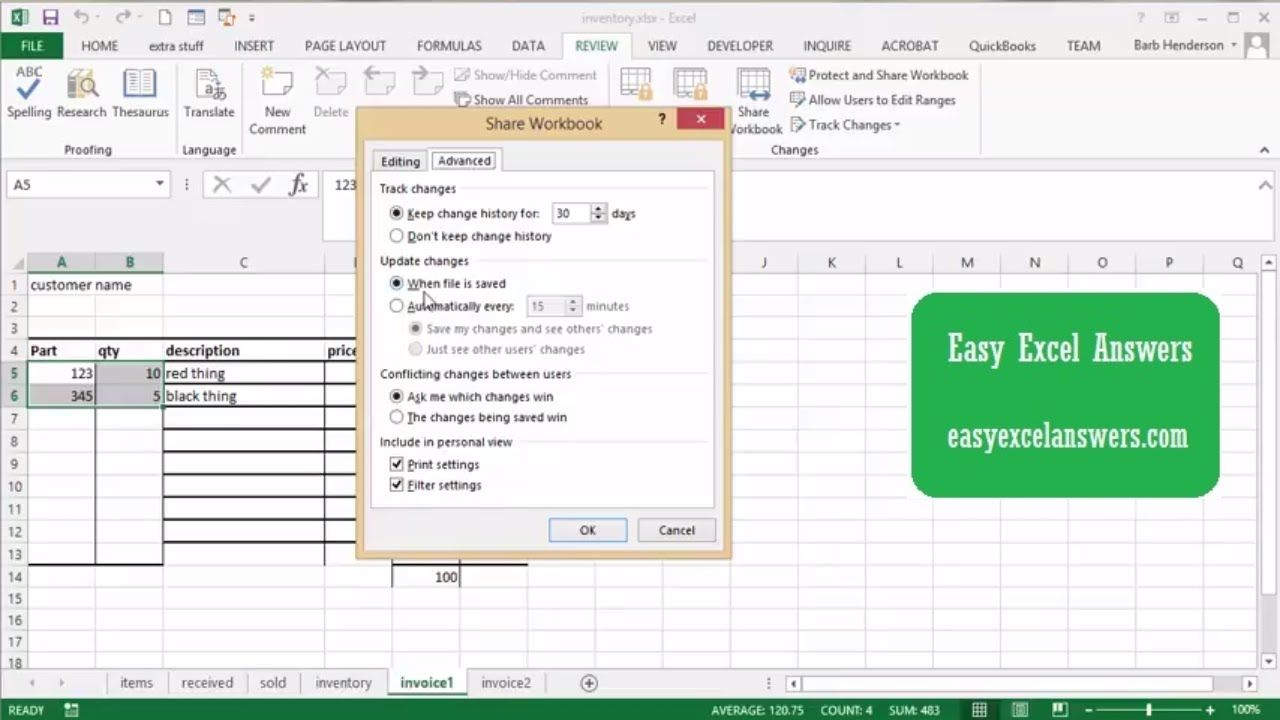Switch to the inventory sheet tab
This screenshot has height=720, width=1280.
[343, 683]
